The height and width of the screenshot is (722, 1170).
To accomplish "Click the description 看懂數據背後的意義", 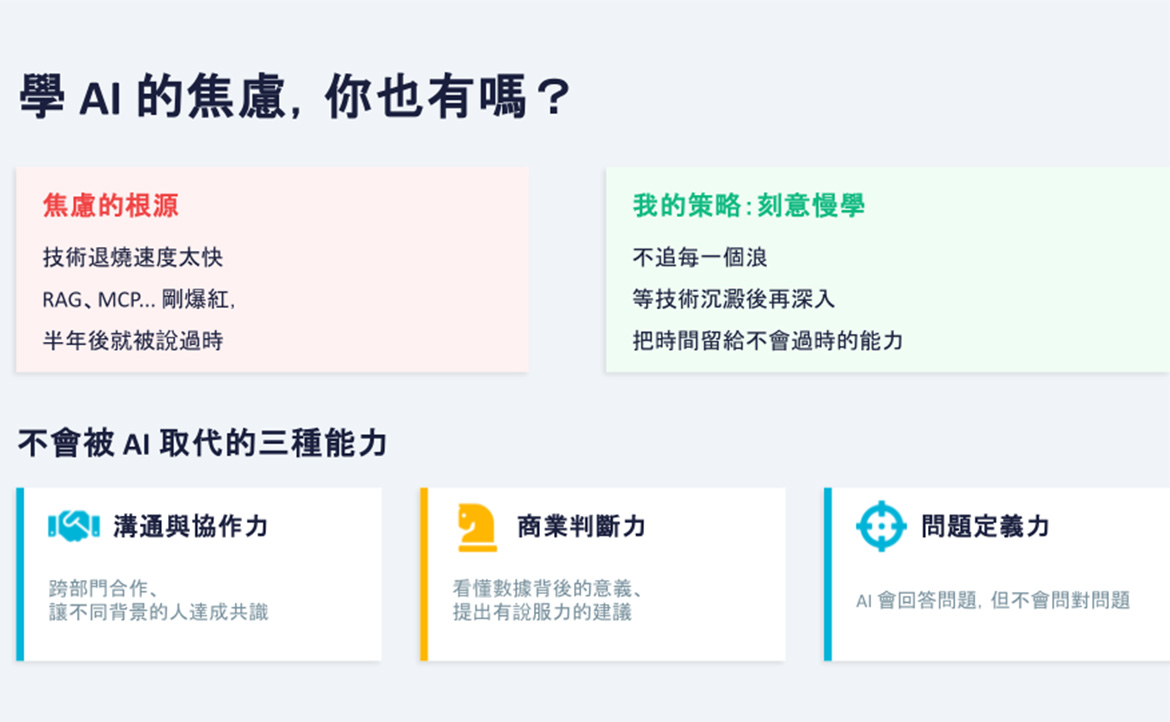I will click(547, 588).
